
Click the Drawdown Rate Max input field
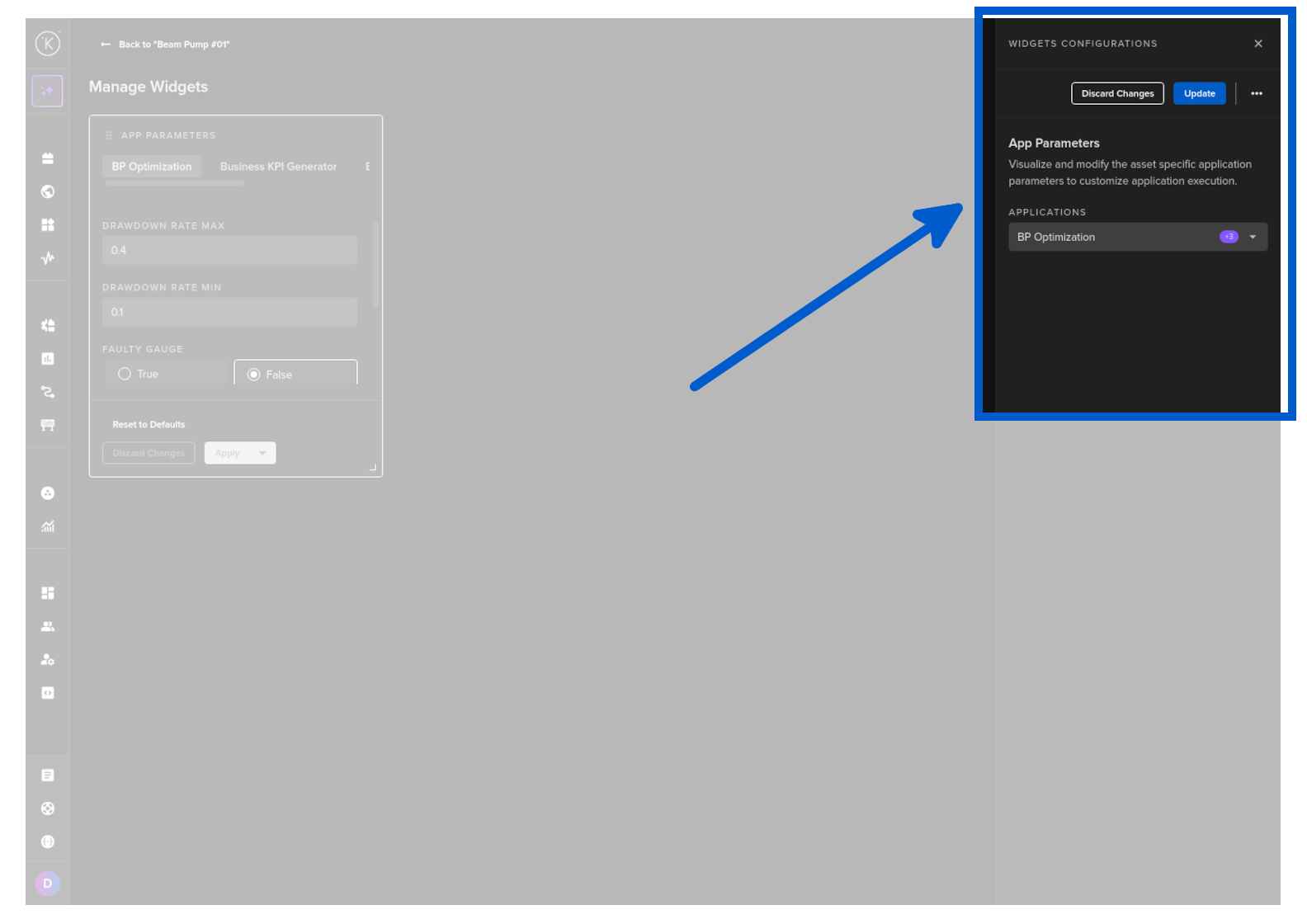[x=229, y=251]
